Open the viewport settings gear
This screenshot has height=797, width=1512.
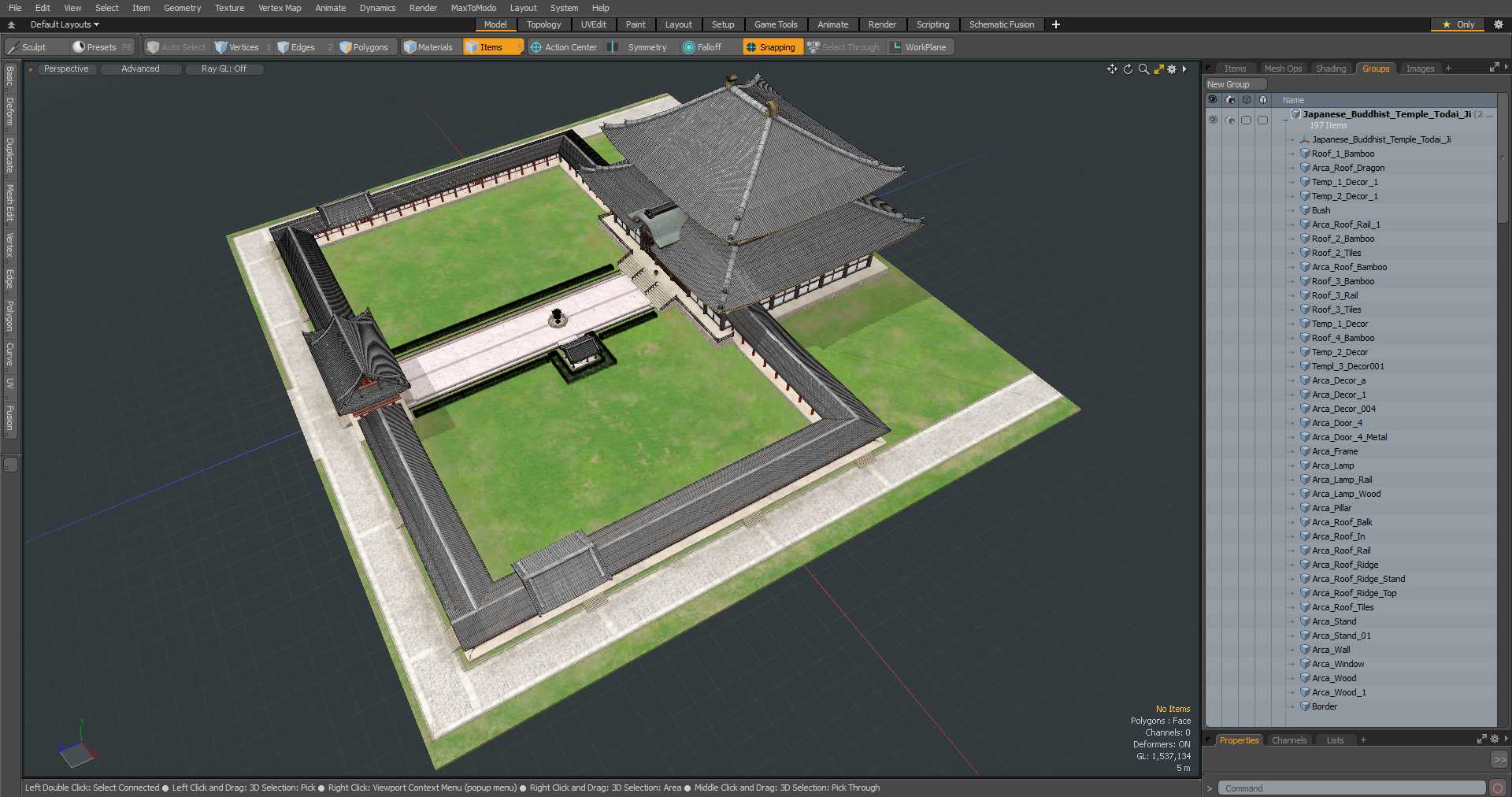pos(1172,69)
